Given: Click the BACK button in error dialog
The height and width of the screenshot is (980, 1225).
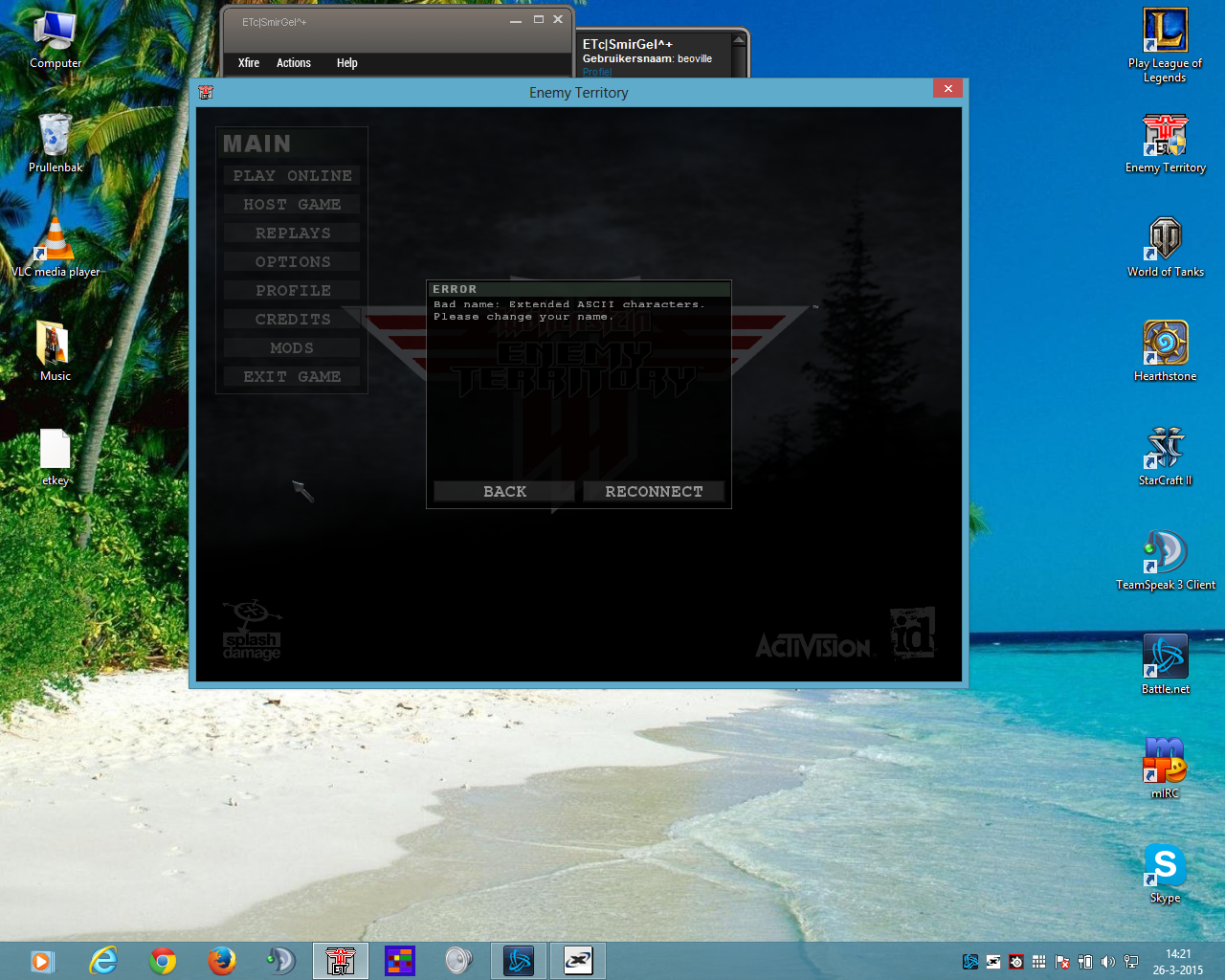Looking at the screenshot, I should click(x=504, y=491).
